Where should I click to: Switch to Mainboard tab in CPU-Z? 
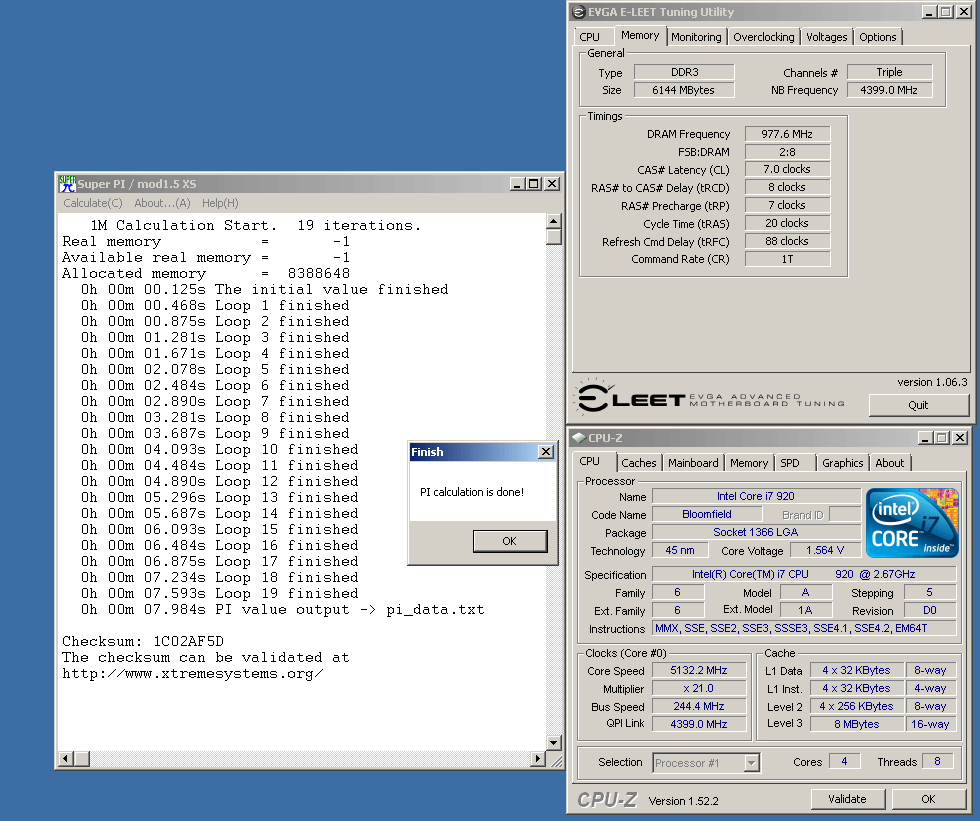[693, 463]
